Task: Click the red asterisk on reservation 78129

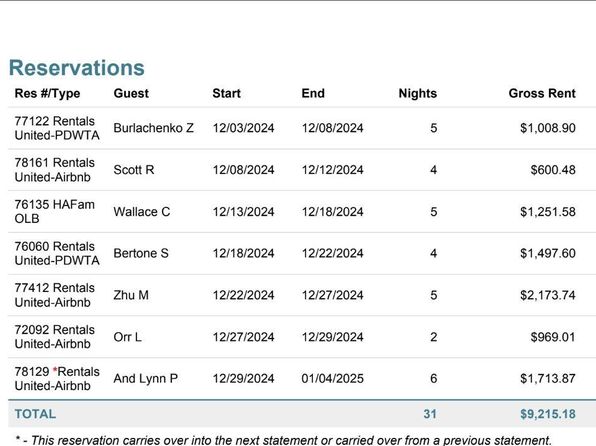Action: (x=55, y=370)
